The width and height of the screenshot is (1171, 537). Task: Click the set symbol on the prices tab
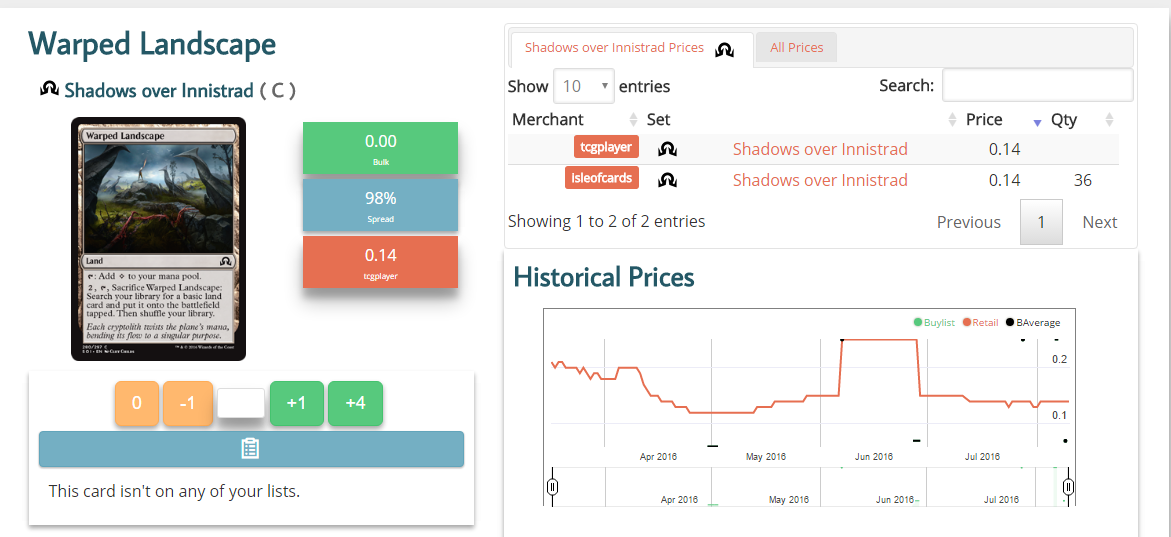[726, 49]
